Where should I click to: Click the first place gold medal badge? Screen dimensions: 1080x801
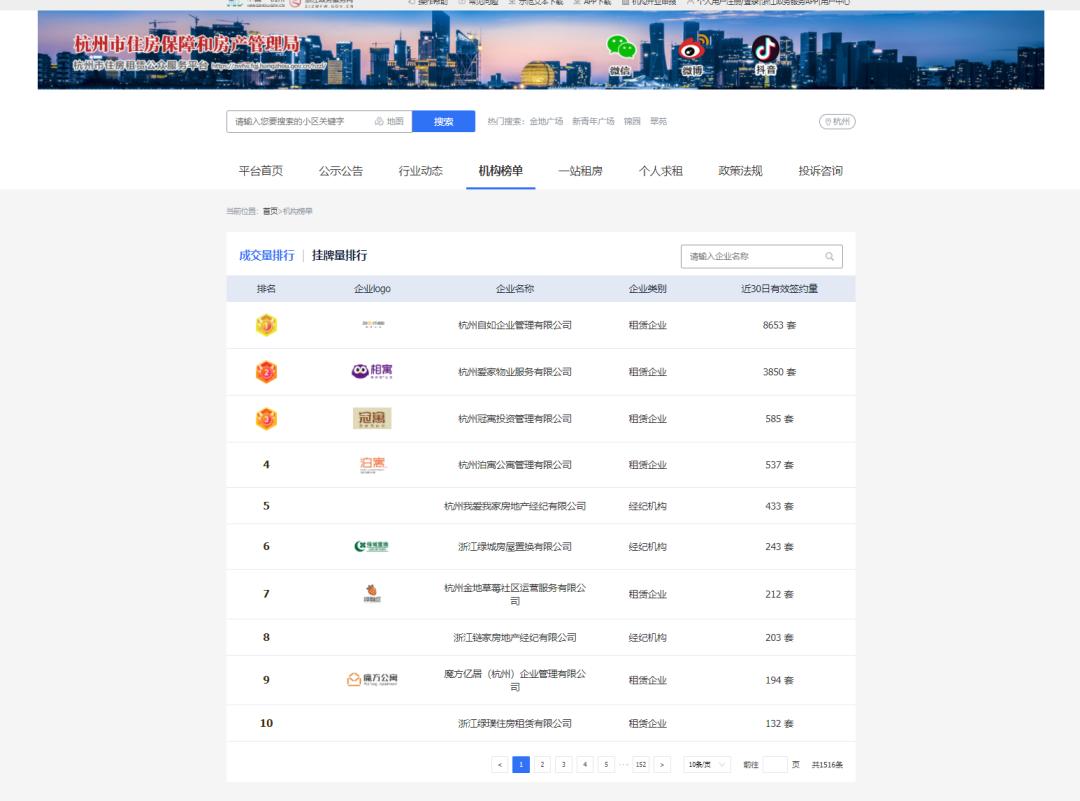[266, 325]
